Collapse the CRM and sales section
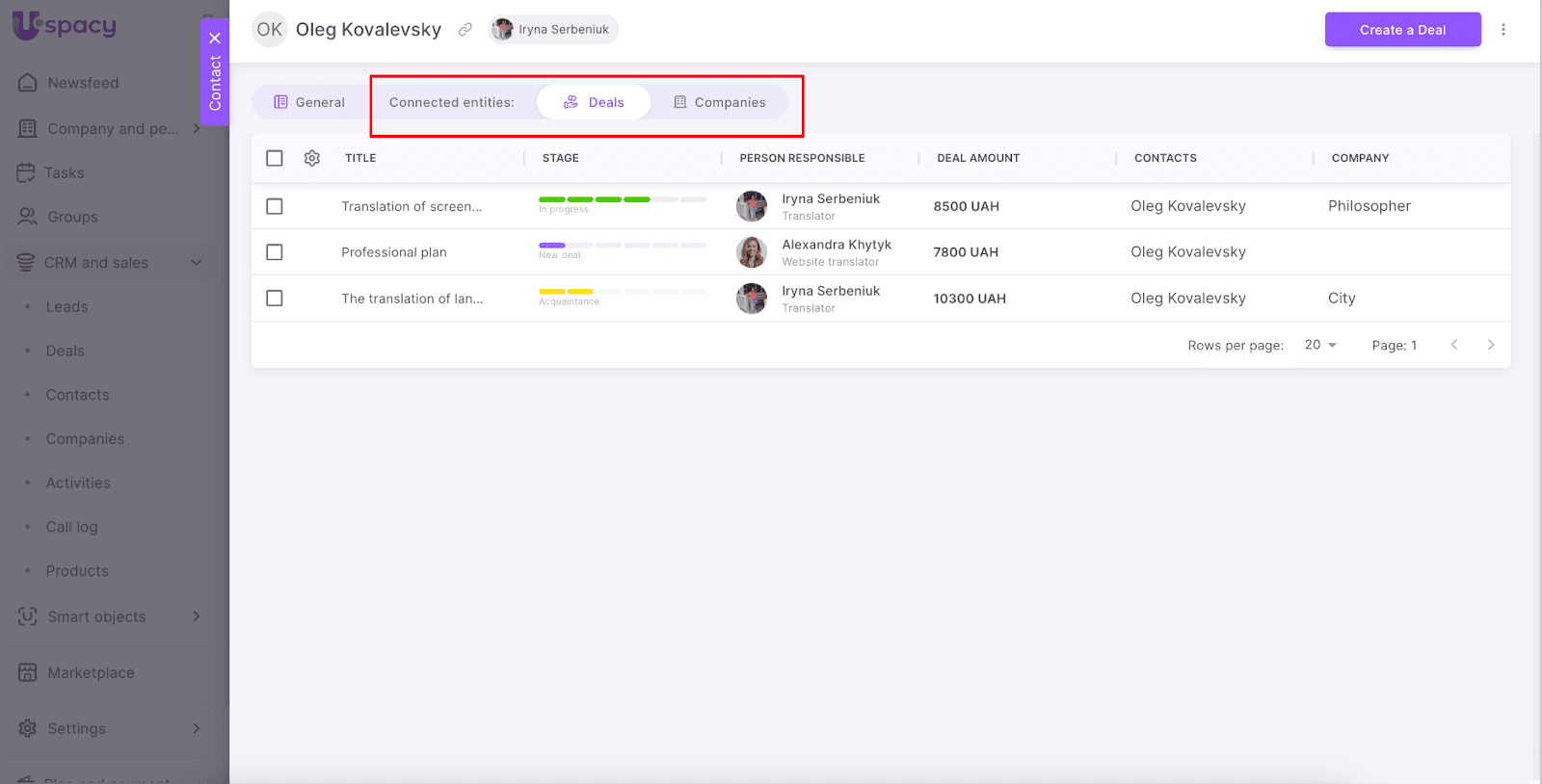Viewport: 1542px width, 784px height. point(197,263)
